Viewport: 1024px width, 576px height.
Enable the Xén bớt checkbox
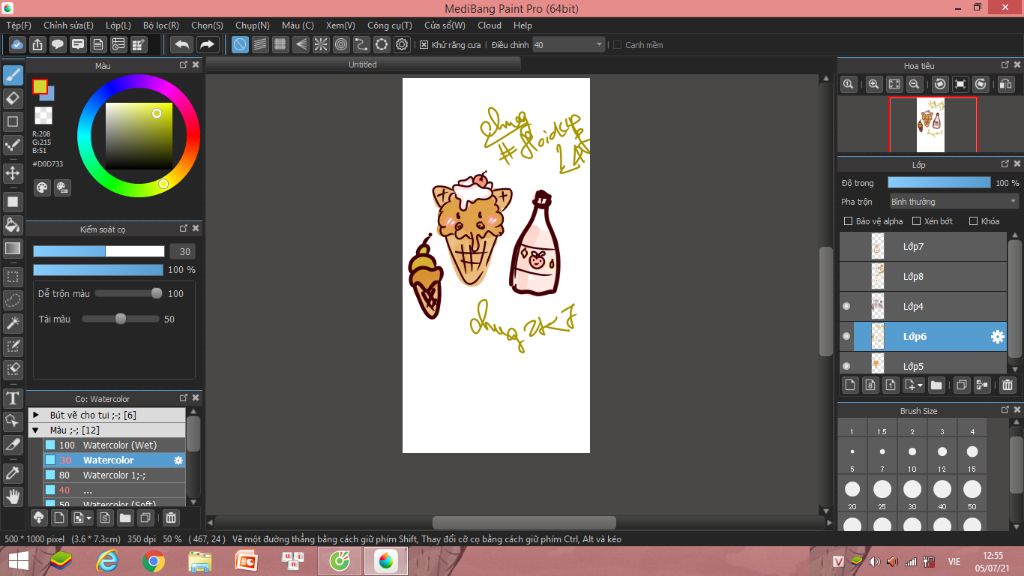pos(916,221)
